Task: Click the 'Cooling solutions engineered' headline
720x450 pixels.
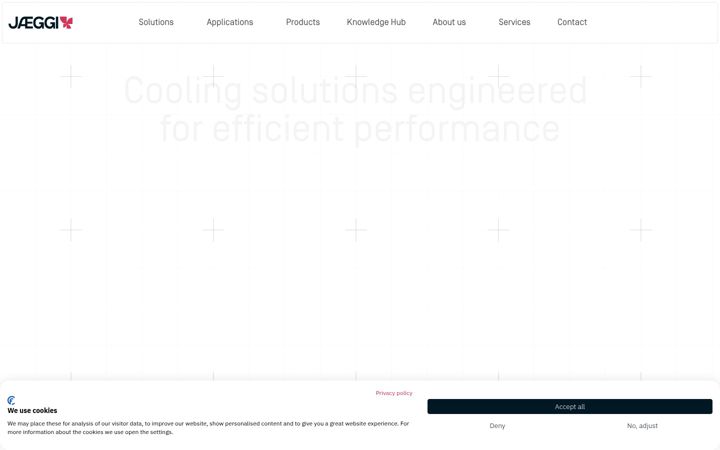Action: click(355, 90)
